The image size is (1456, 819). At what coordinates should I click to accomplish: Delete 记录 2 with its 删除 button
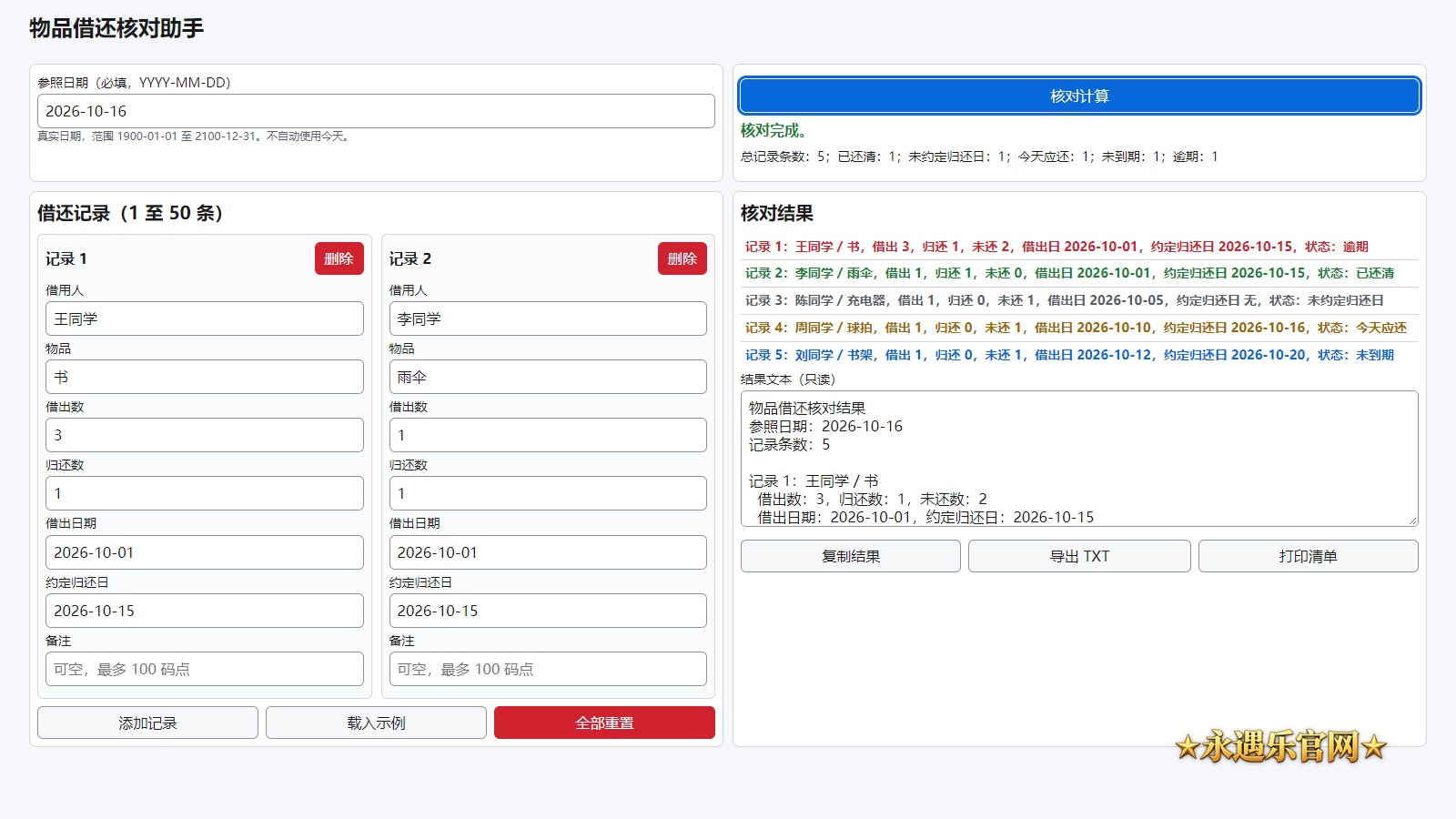(682, 258)
